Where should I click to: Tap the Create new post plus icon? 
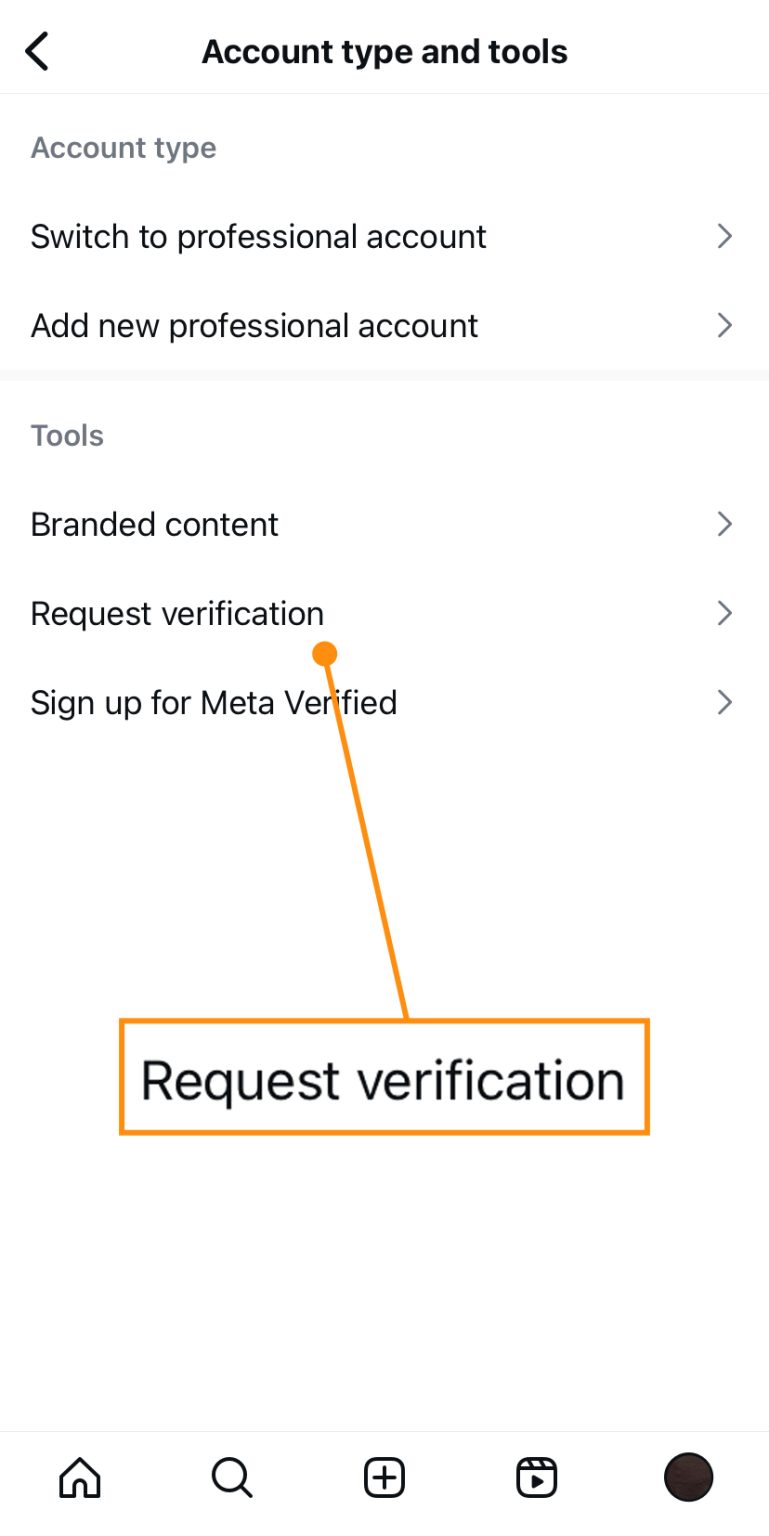pyautogui.click(x=384, y=1475)
